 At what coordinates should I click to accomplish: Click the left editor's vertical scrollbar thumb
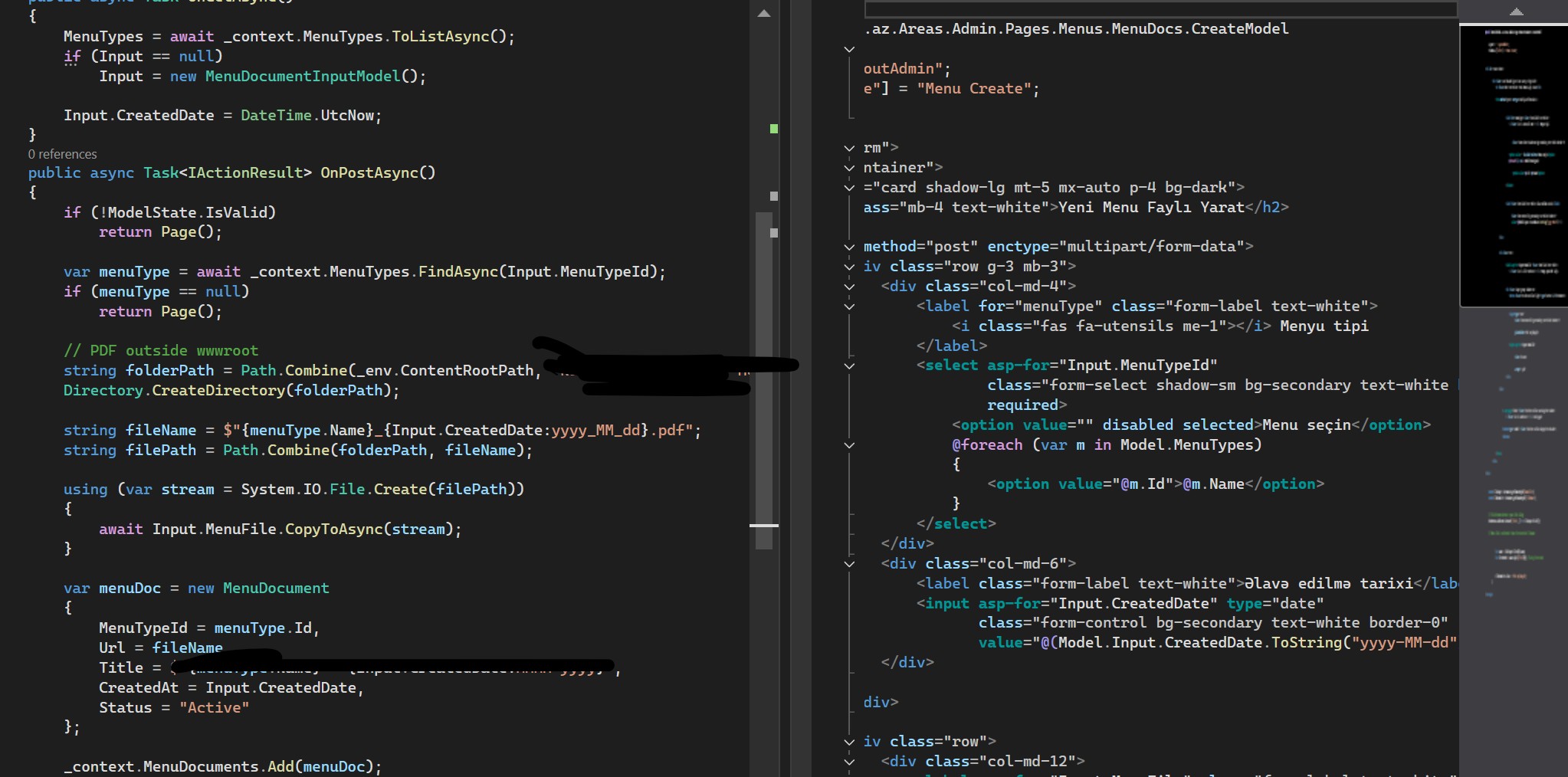click(763, 383)
